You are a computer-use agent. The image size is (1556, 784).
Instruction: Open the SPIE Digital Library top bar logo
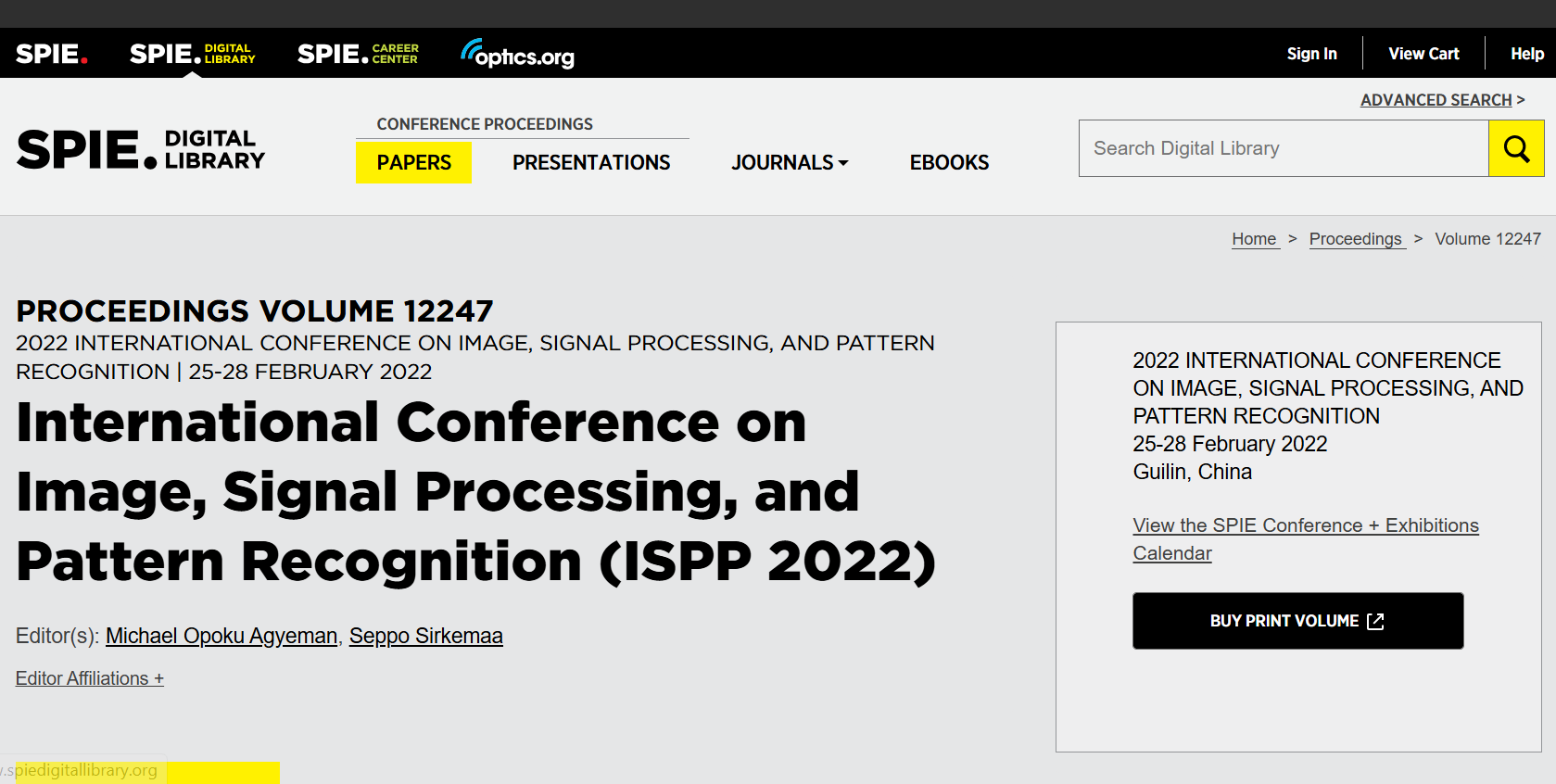pyautogui.click(x=192, y=54)
